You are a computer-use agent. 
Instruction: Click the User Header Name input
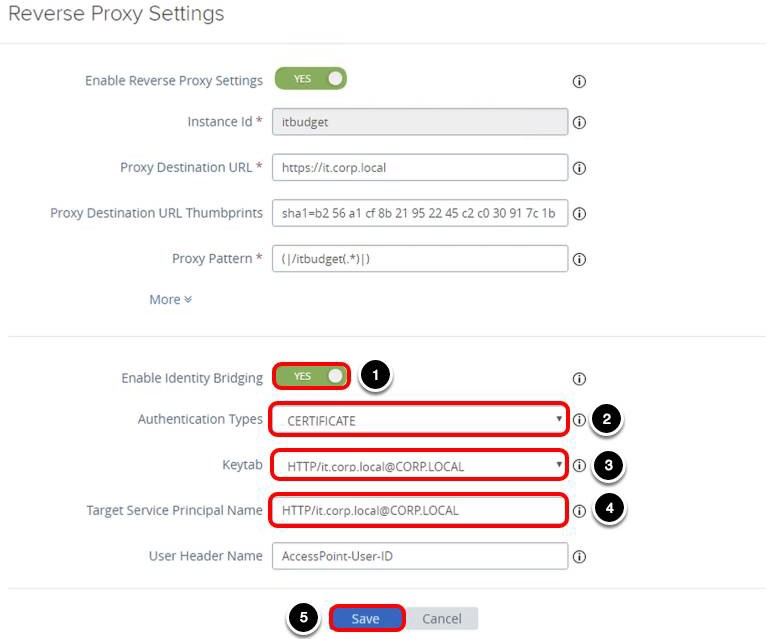(x=419, y=556)
